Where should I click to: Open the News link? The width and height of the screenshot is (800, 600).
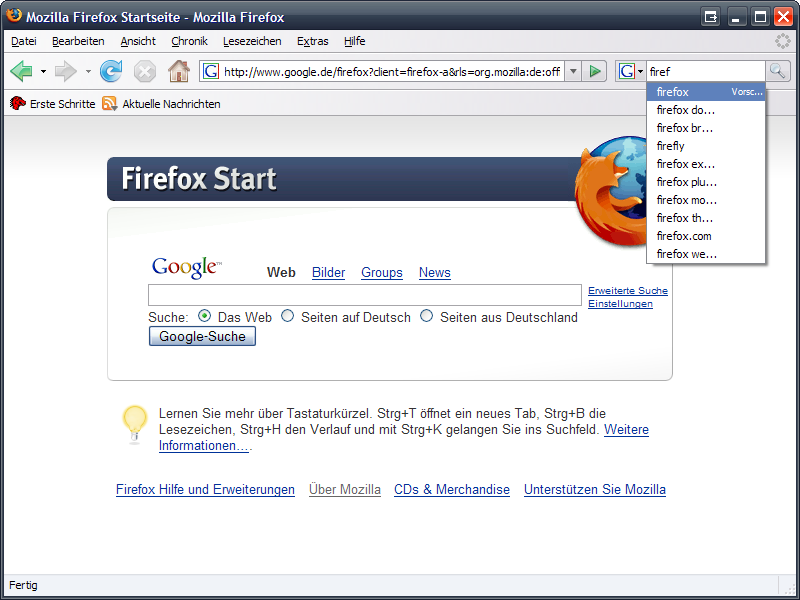tap(435, 272)
